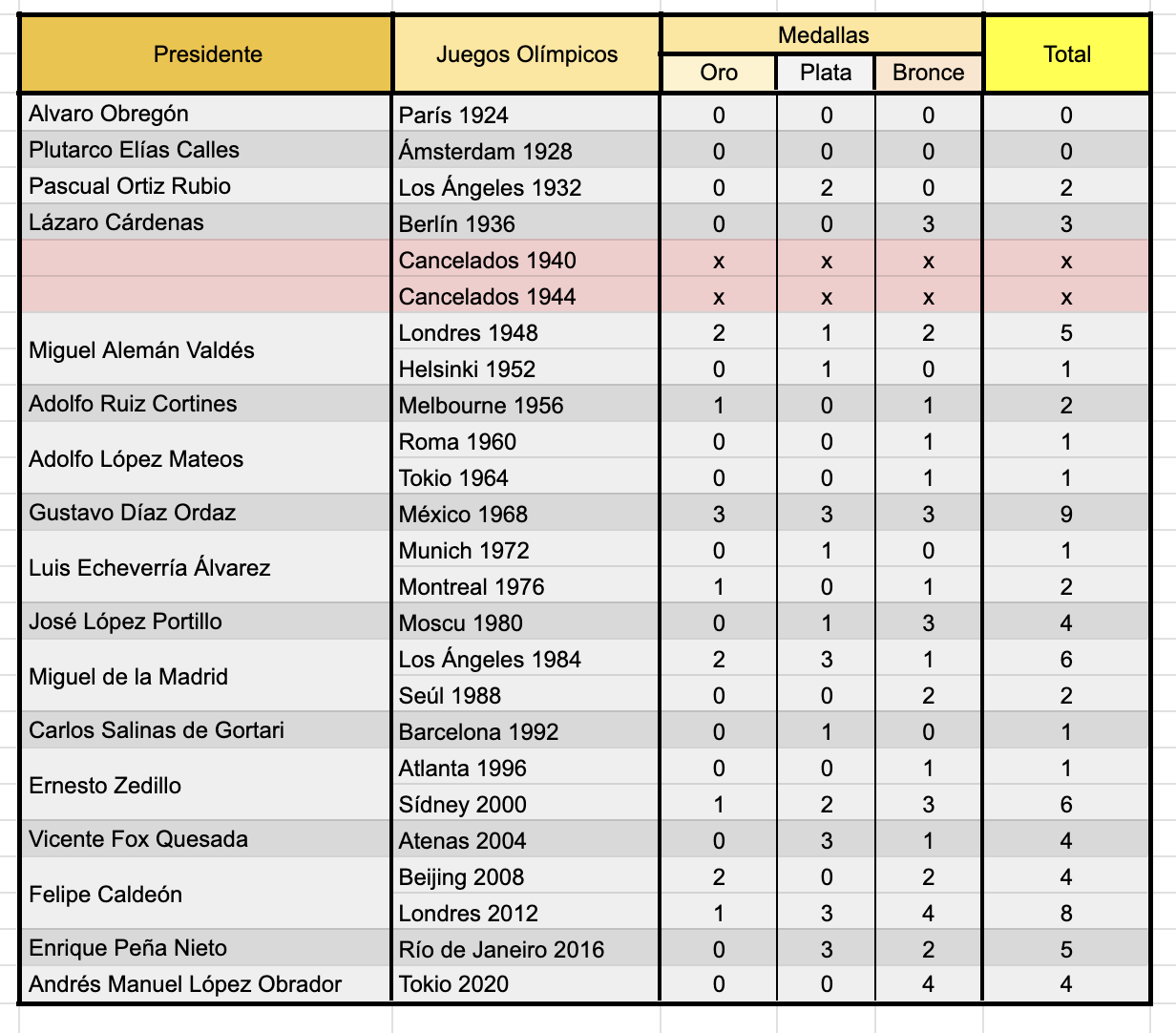1176x1033 pixels.
Task: Select the Barcelona 1992 cell
Action: (x=526, y=731)
